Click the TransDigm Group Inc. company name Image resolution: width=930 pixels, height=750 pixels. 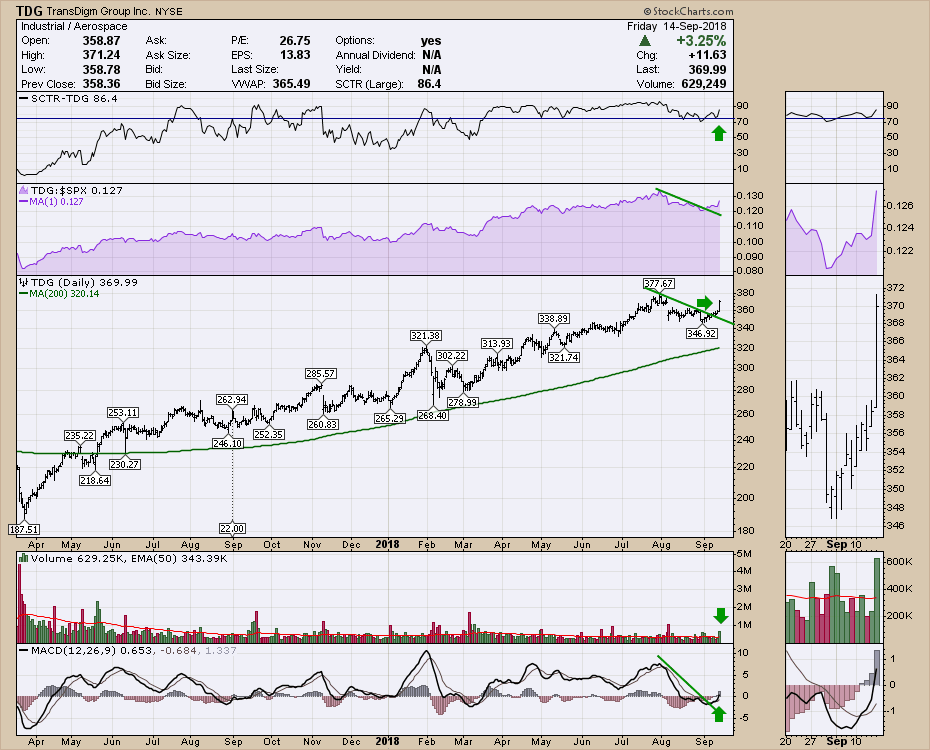pos(98,11)
